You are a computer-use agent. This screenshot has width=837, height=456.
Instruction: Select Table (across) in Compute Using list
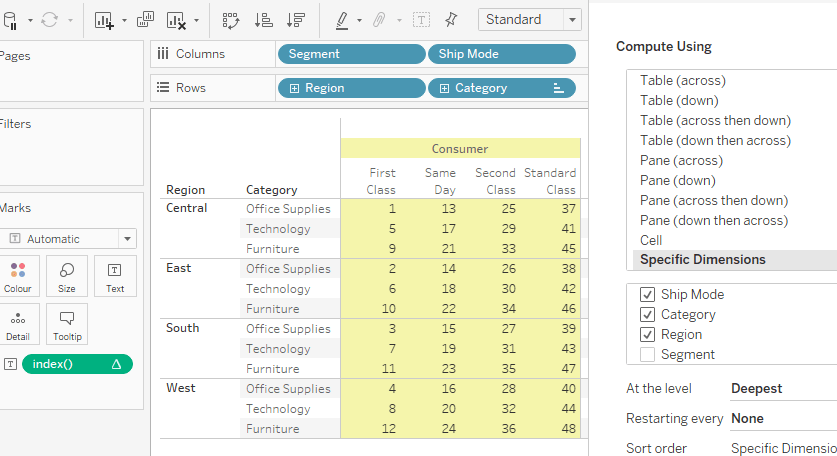click(x=682, y=80)
